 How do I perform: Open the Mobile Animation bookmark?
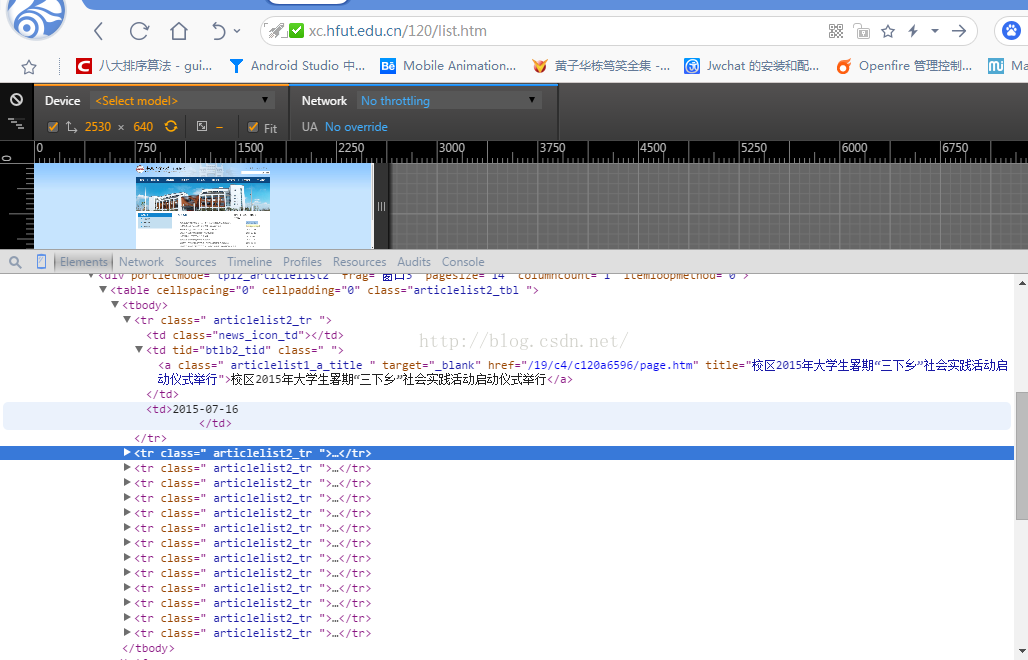coord(448,66)
